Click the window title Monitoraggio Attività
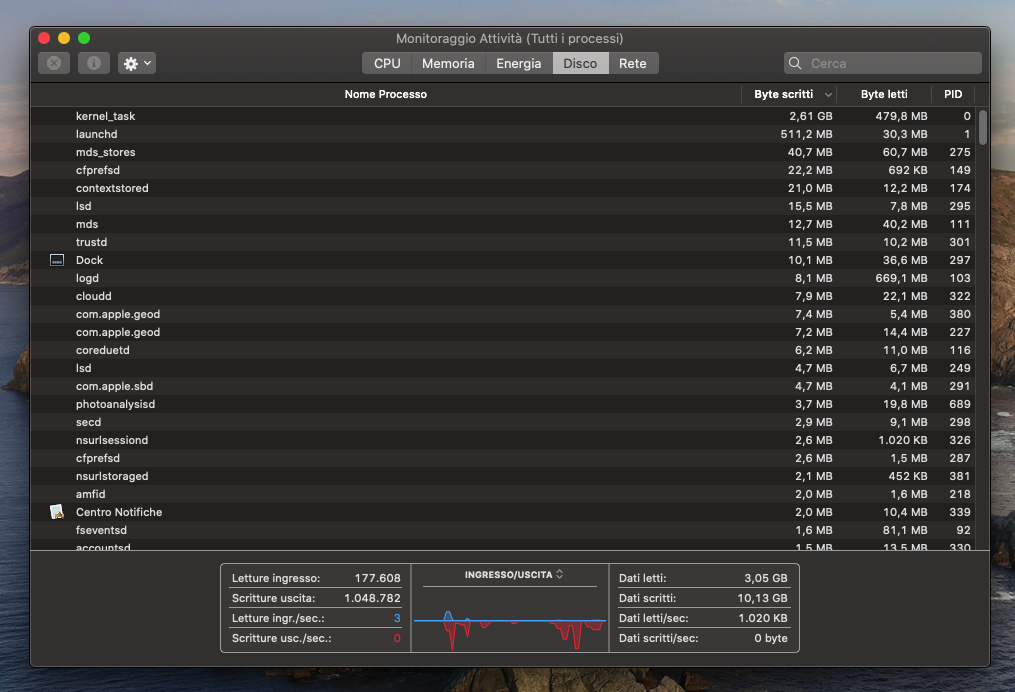Image resolution: width=1015 pixels, height=692 pixels. (509, 38)
